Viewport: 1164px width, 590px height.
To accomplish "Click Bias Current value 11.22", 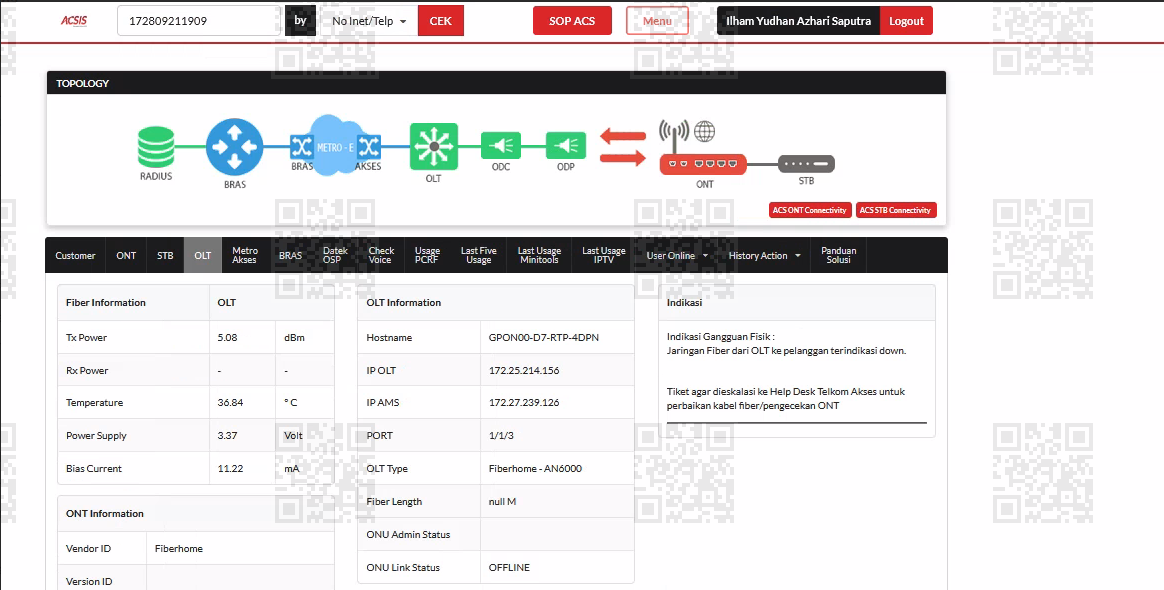I will (229, 468).
